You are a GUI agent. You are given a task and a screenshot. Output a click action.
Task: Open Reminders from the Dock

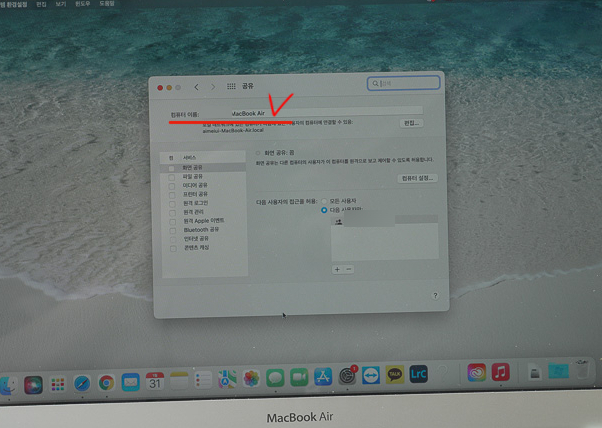(x=203, y=380)
